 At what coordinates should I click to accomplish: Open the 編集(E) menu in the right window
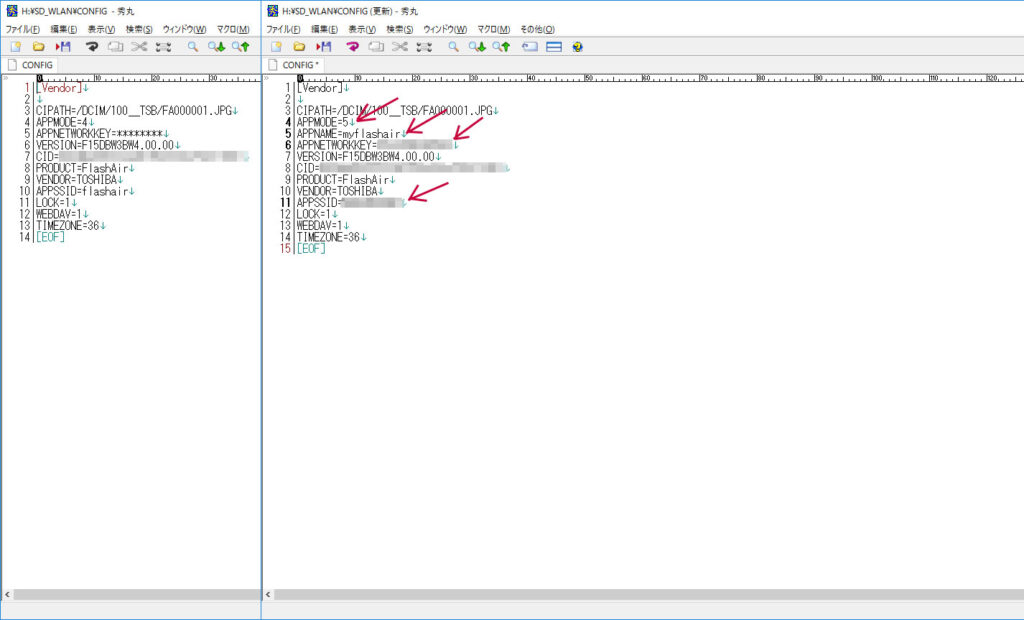[325, 29]
